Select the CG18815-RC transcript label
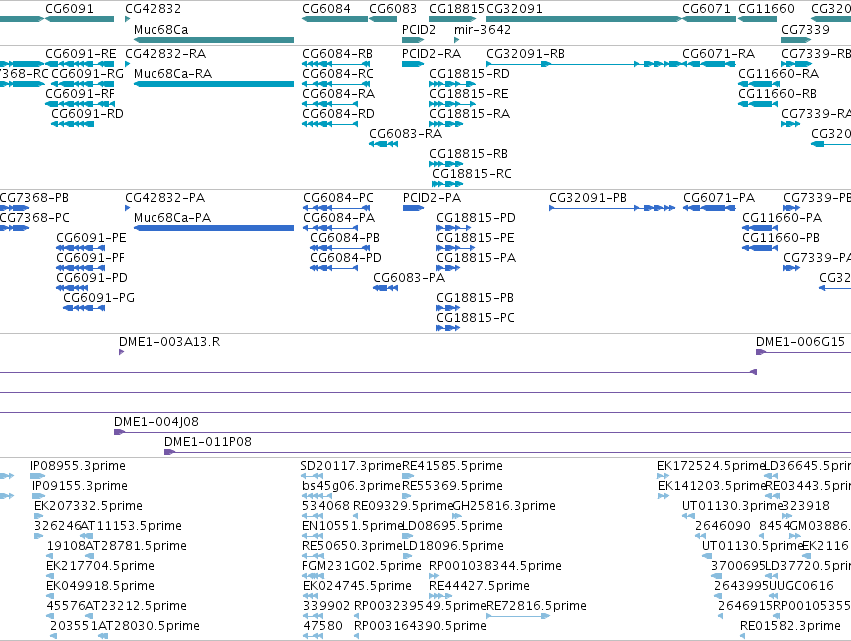This screenshot has width=851, height=641. coord(472,174)
